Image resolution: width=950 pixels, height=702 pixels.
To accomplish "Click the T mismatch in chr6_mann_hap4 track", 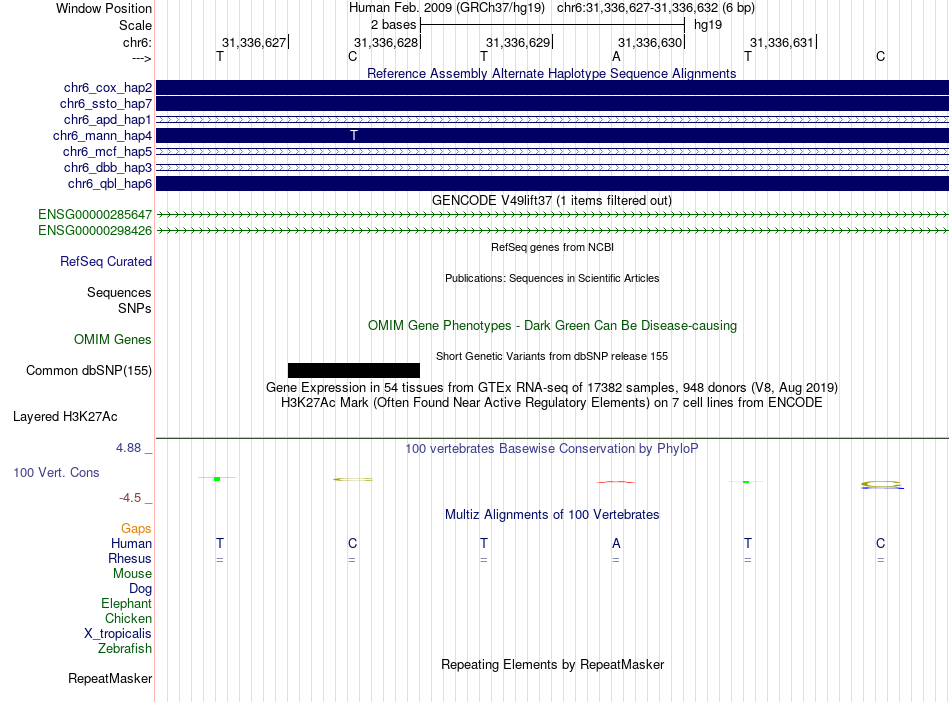I will (354, 136).
